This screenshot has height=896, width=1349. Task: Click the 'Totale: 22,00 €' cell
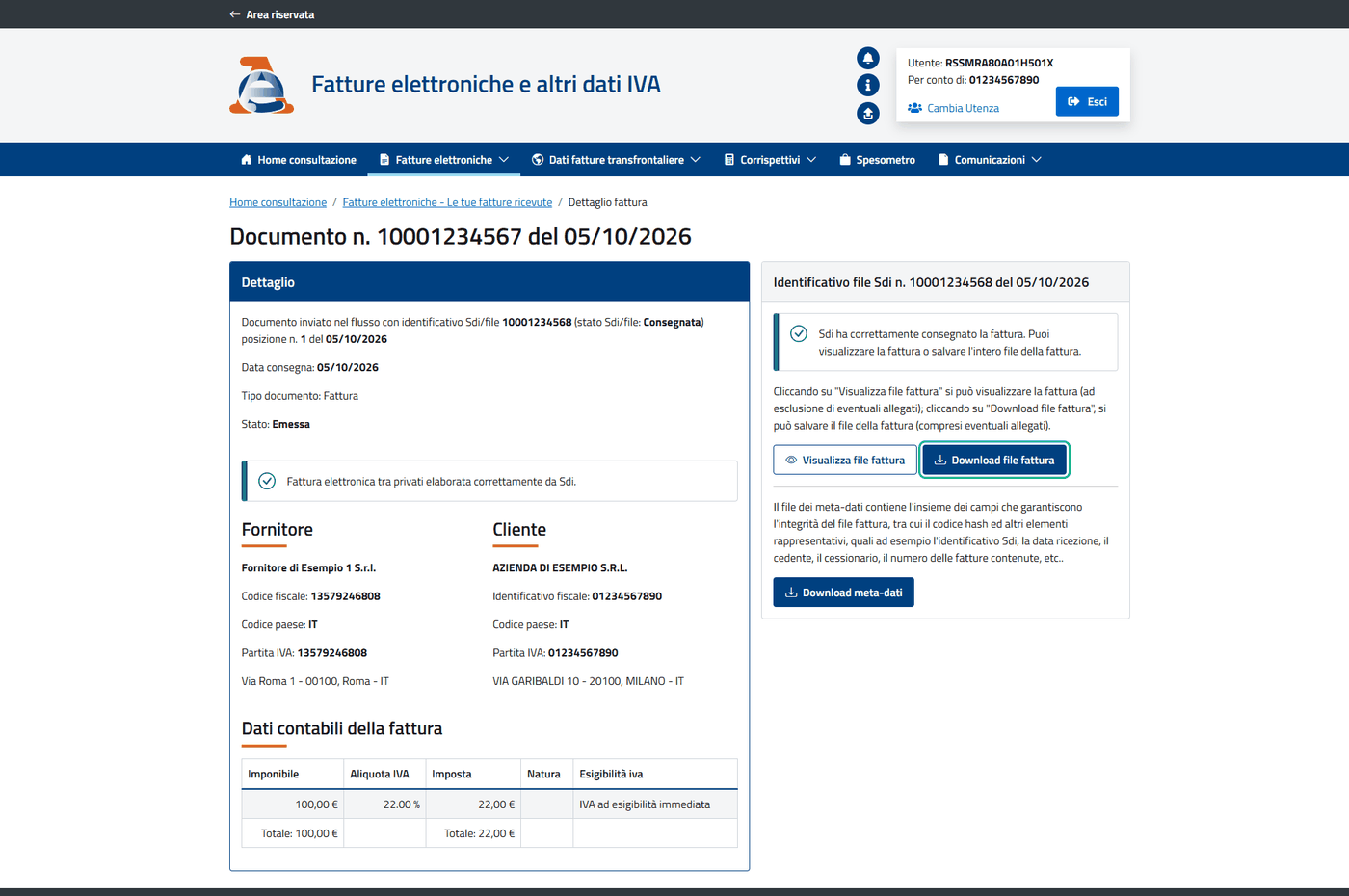click(473, 833)
